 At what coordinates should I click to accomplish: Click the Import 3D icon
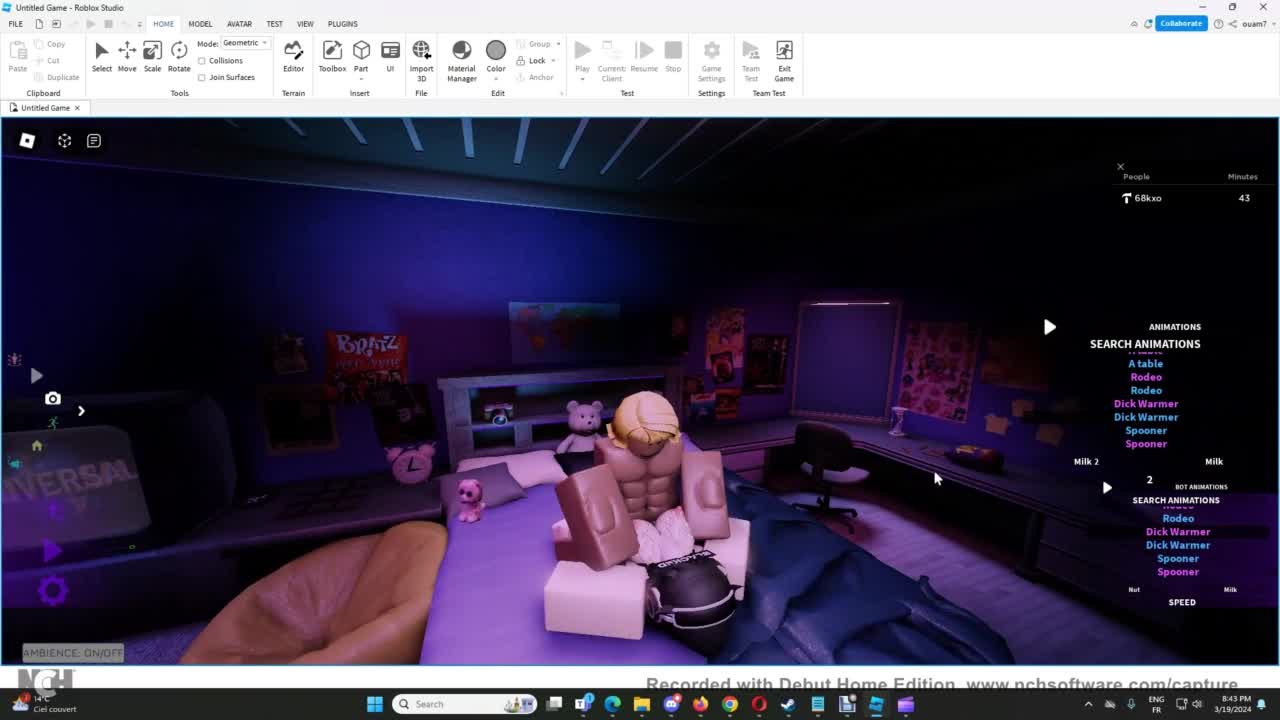pos(421,57)
